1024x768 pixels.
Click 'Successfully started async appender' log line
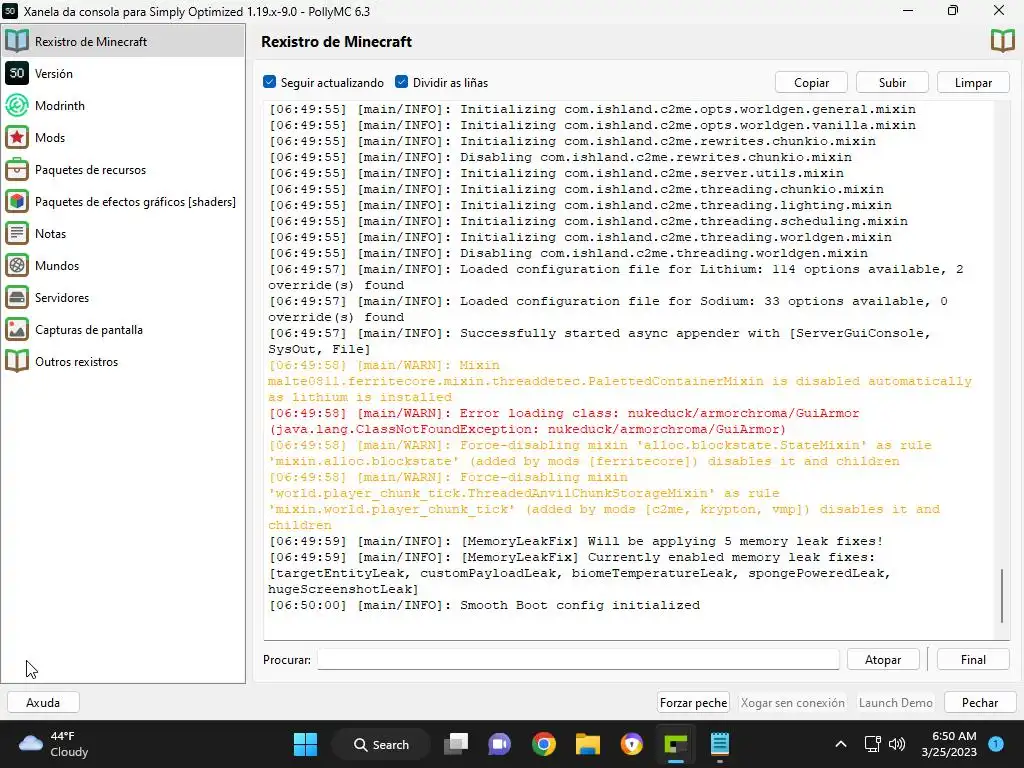[600, 341]
